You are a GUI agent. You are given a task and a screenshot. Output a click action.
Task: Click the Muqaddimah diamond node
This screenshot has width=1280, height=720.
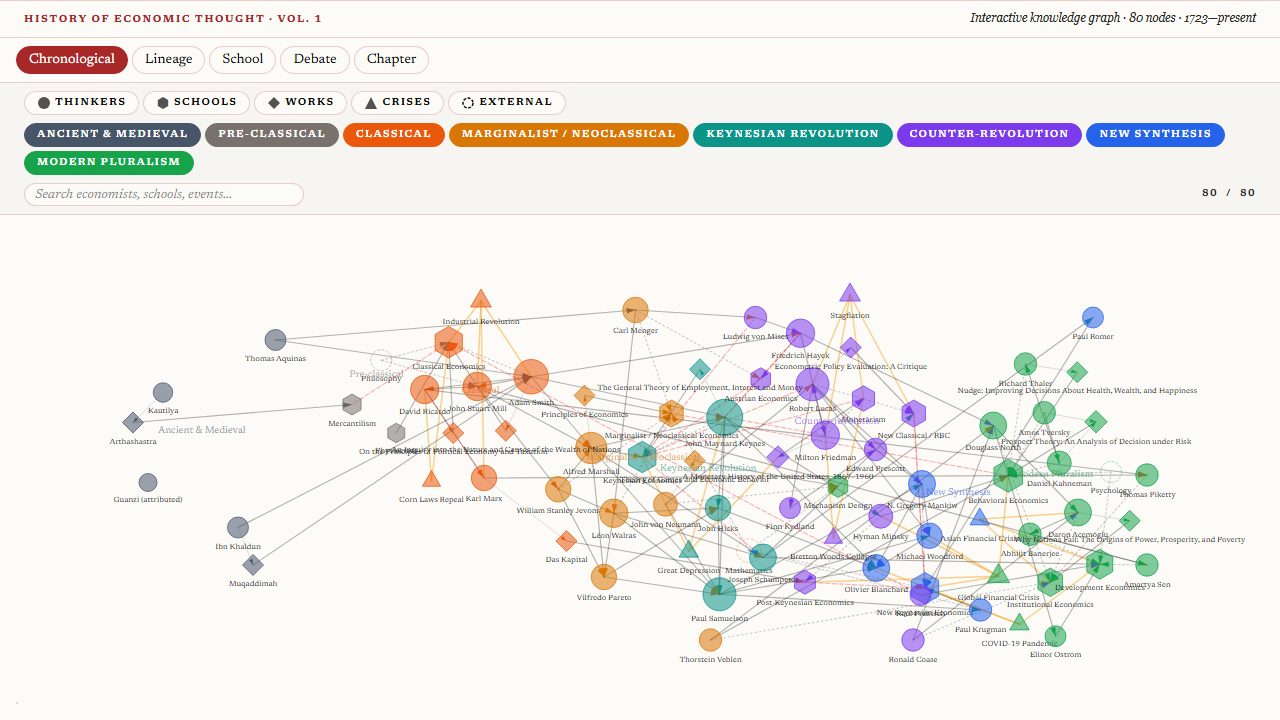pyautogui.click(x=253, y=565)
